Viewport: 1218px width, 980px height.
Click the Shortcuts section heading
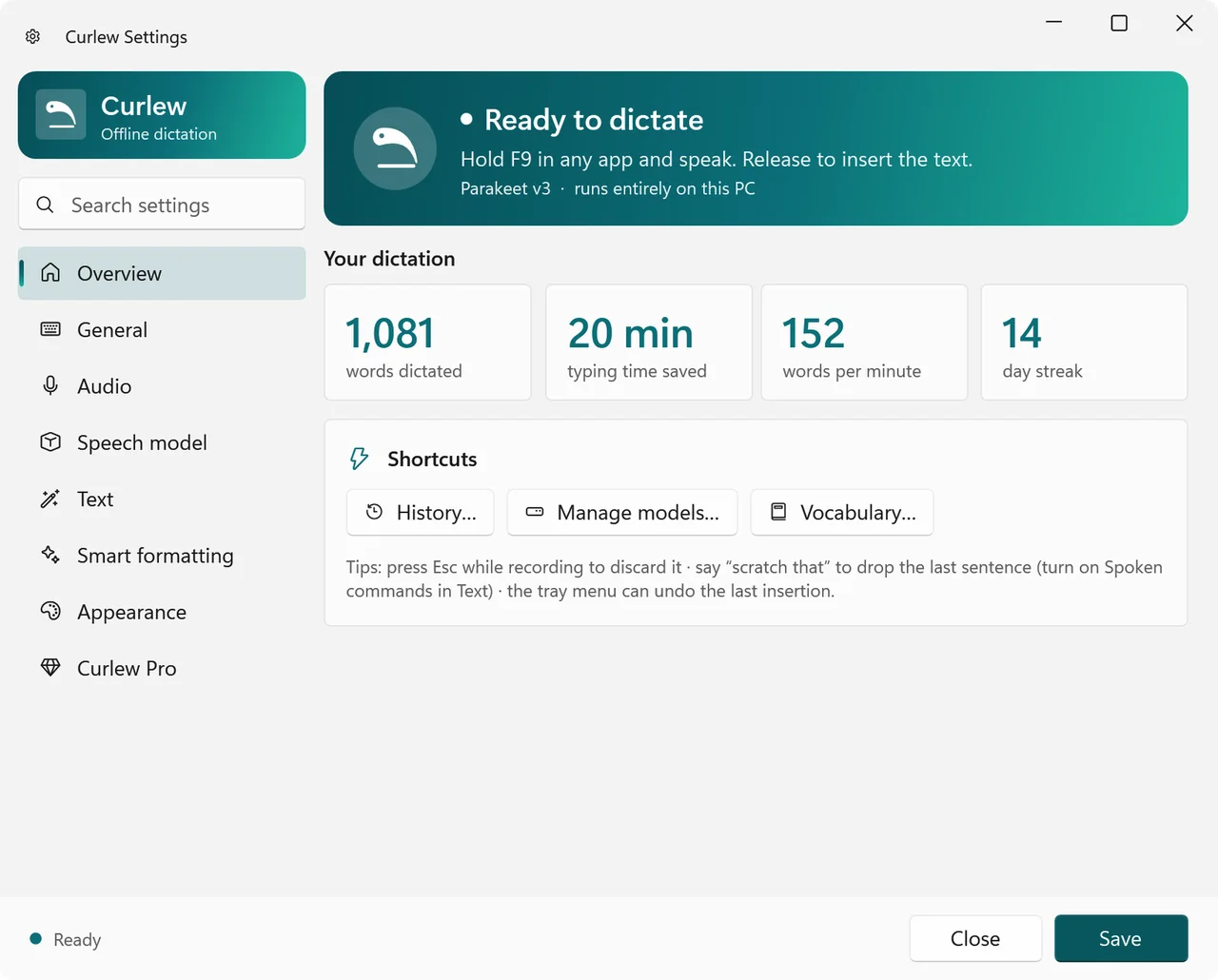tap(432, 459)
